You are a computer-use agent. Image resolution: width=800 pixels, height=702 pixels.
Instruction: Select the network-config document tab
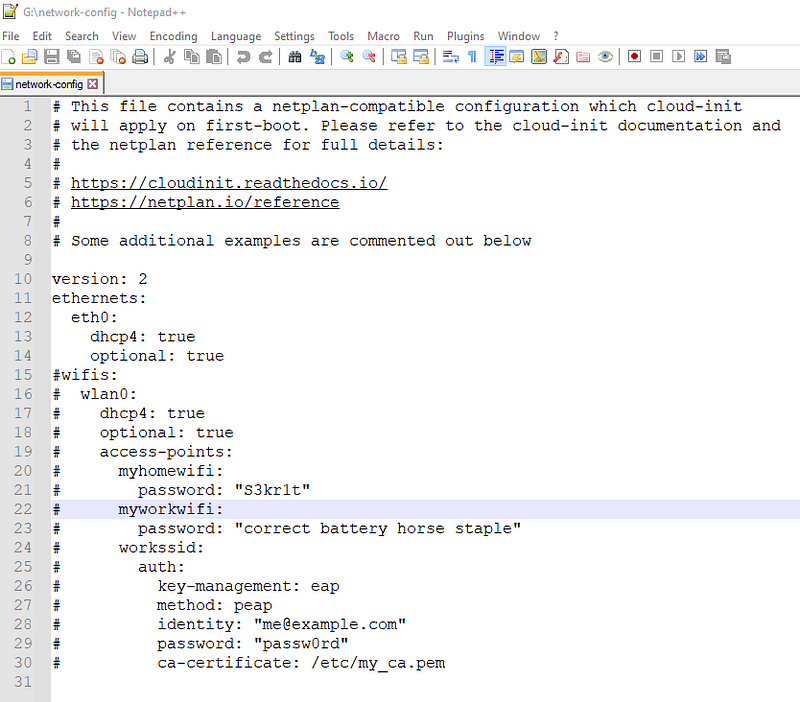point(49,84)
